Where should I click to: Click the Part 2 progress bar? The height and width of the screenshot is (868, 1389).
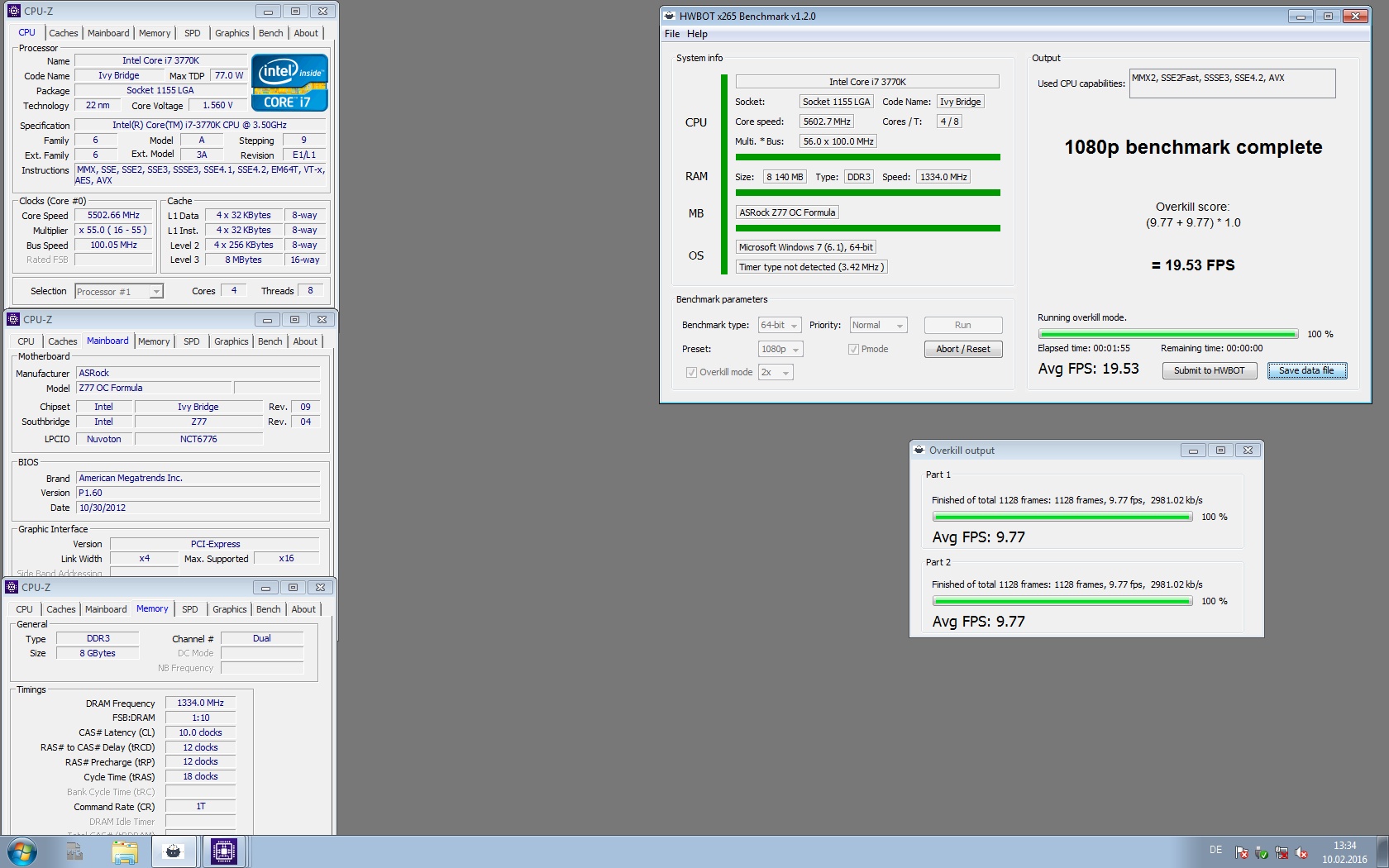(1062, 602)
